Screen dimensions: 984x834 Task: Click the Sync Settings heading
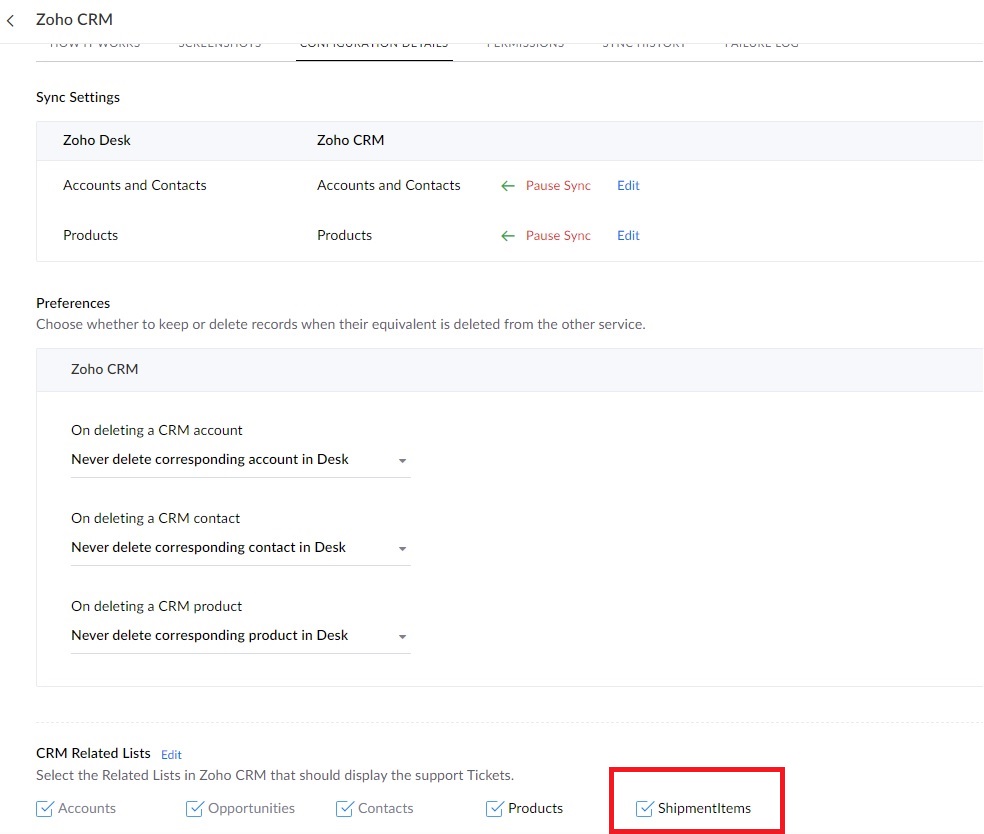[78, 97]
